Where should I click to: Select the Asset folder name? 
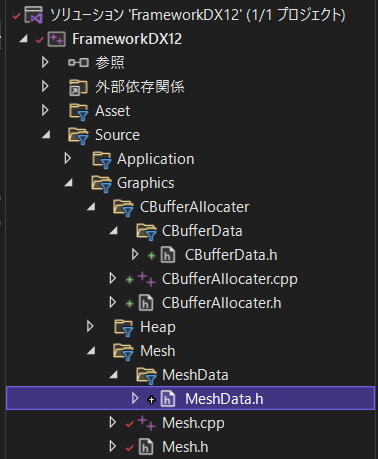point(112,111)
